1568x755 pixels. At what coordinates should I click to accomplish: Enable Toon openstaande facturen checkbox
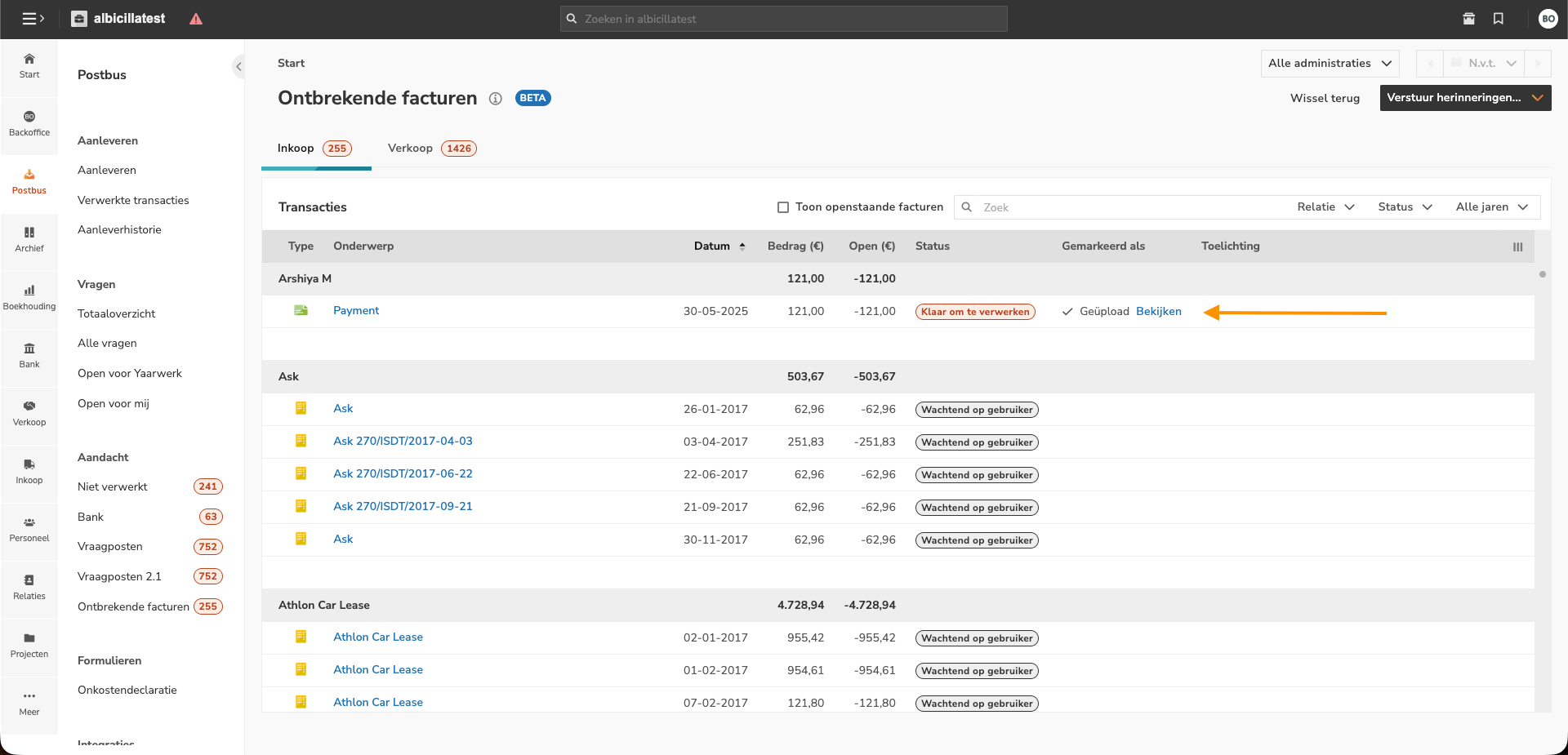783,207
